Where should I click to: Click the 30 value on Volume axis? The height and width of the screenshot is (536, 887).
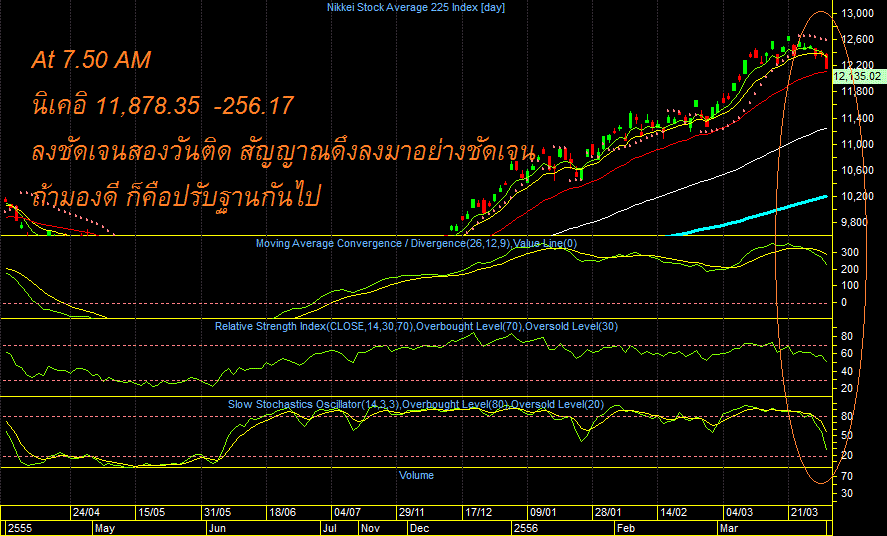[847, 494]
